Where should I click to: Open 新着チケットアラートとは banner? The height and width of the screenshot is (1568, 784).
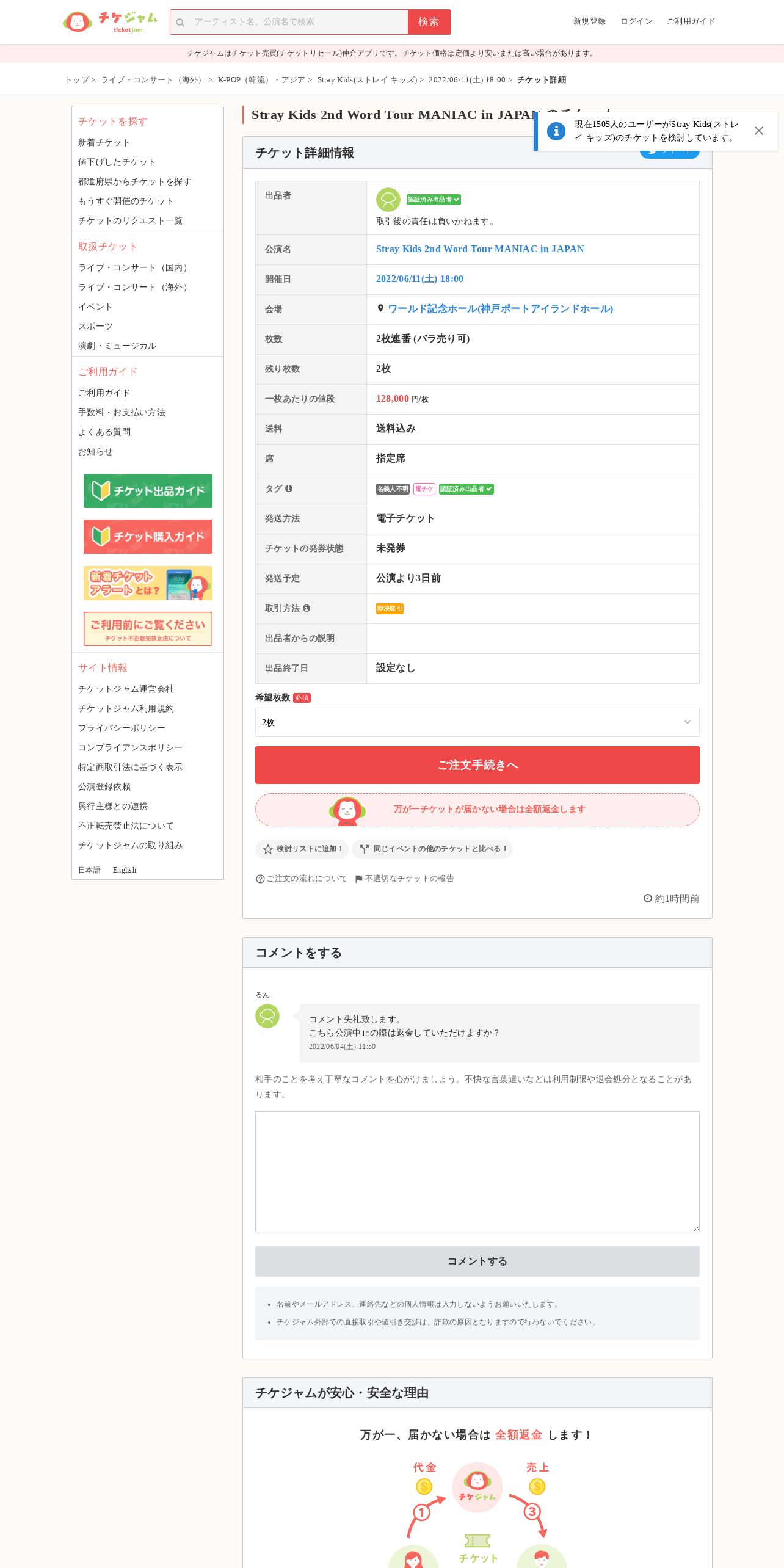coord(148,583)
